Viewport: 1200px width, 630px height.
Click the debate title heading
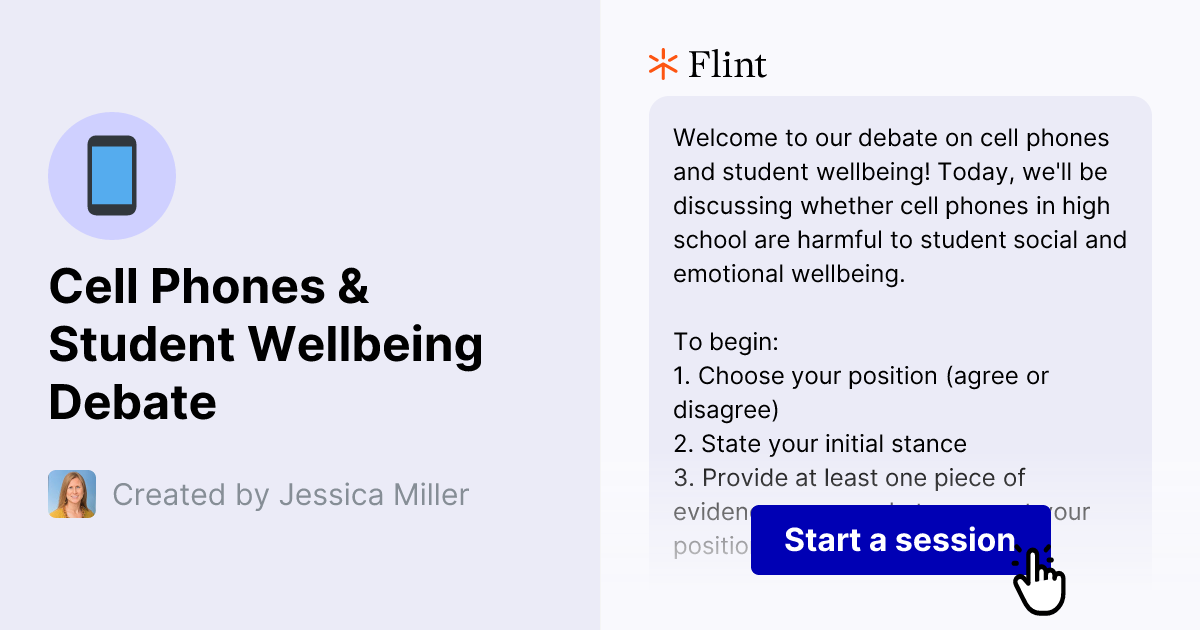coord(266,345)
